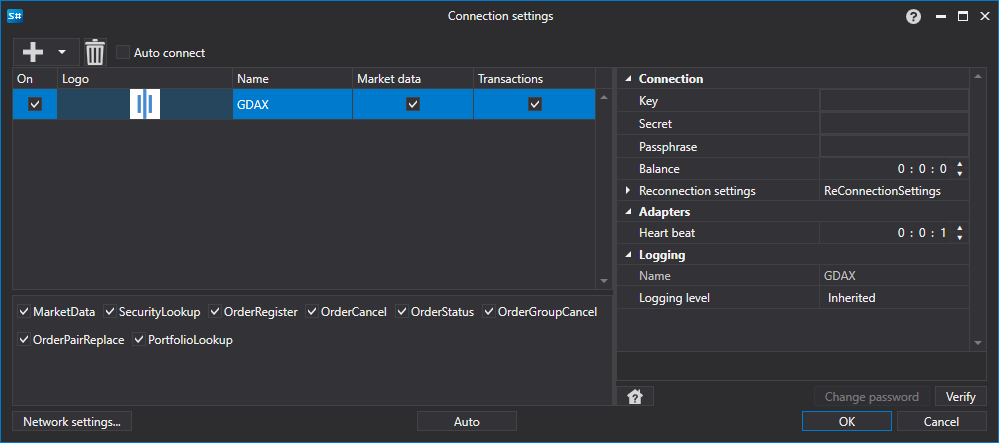This screenshot has height=443, width=999.
Task: Uncheck the OrderCancel message type
Action: tap(312, 312)
